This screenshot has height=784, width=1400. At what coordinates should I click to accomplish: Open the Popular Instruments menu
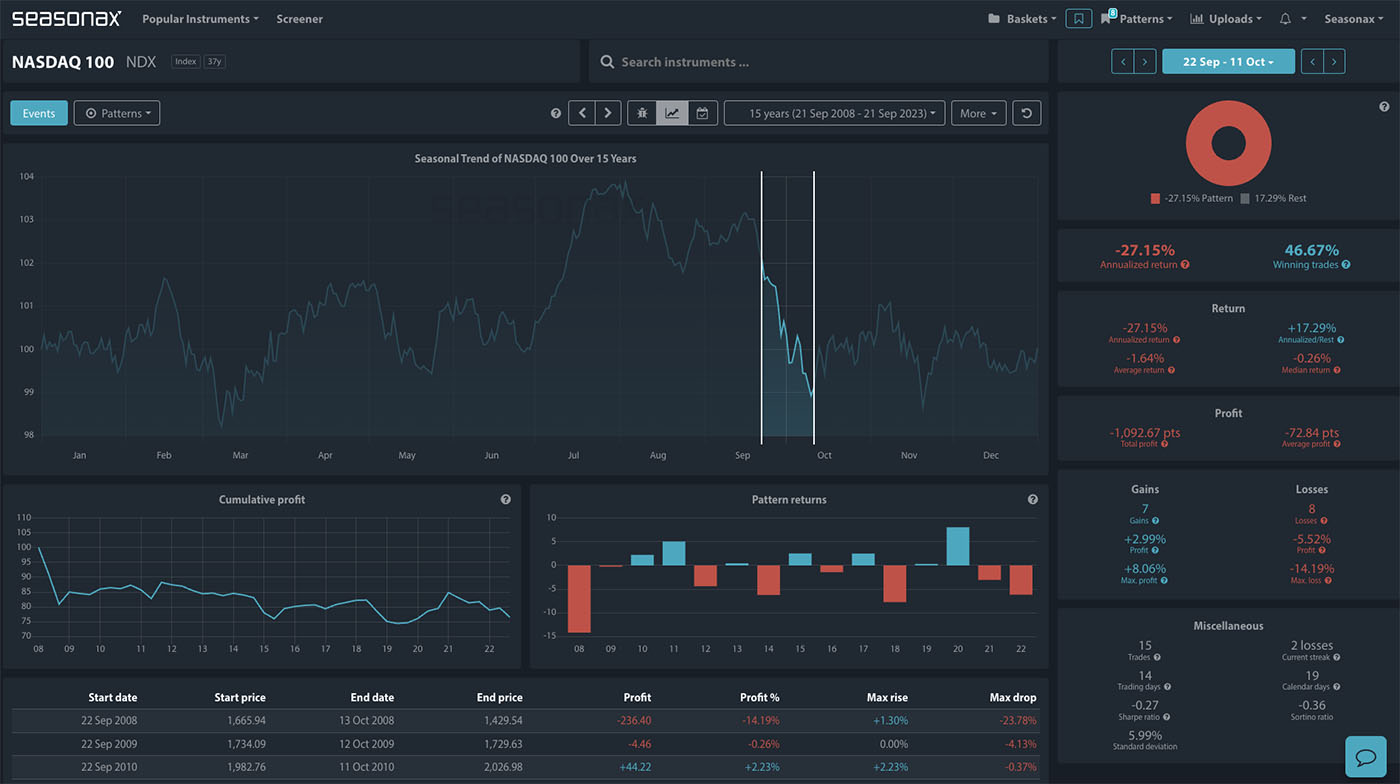point(200,19)
